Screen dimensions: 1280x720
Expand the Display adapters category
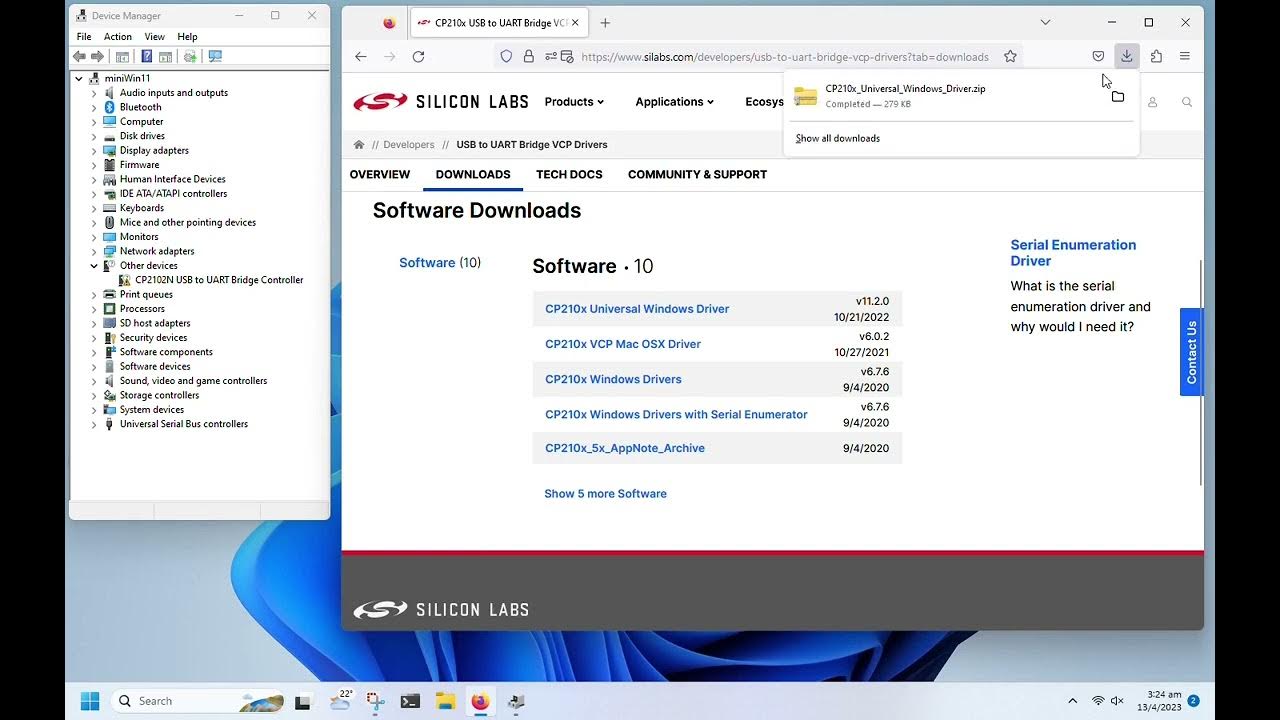pyautogui.click(x=94, y=150)
